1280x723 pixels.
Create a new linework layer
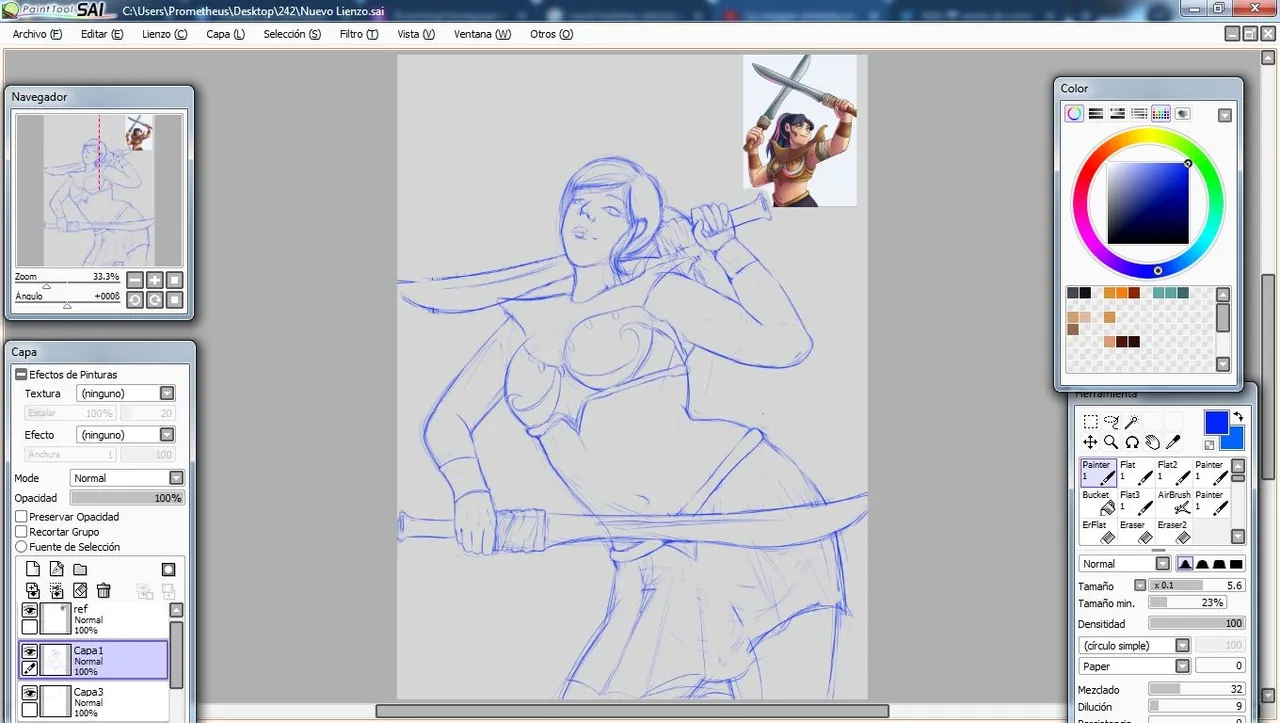tap(56, 570)
